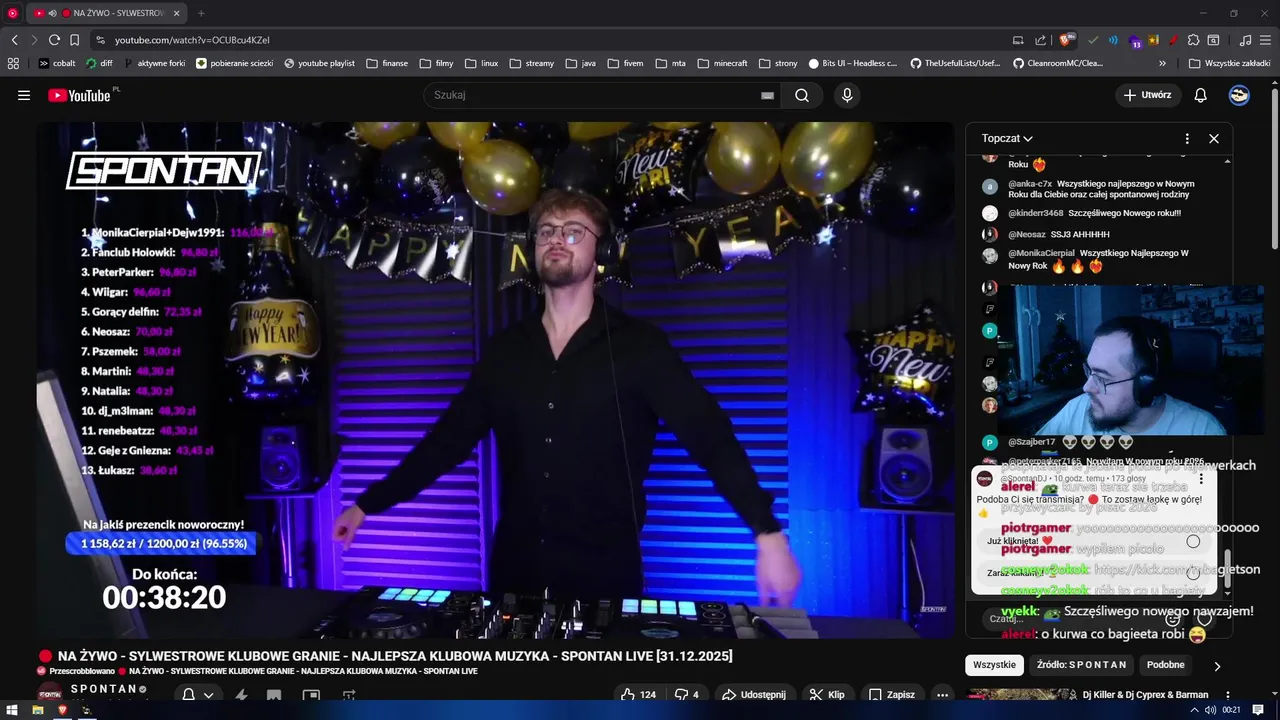Image resolution: width=1280 pixels, height=720 pixels.
Task: Select the "Wszystkie" filter chip
Action: pyautogui.click(x=995, y=665)
